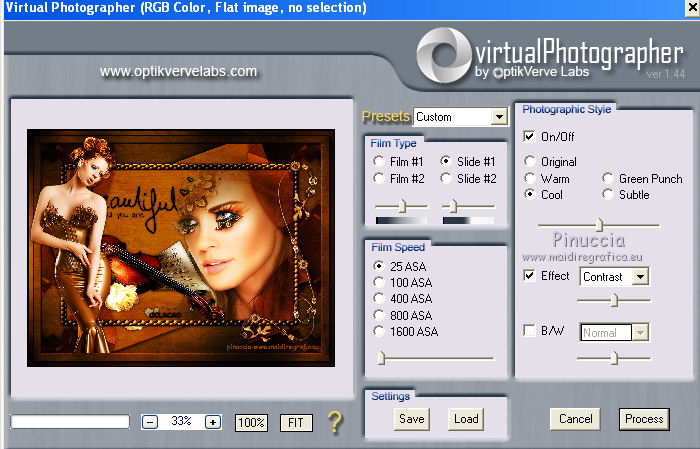Click the empty progress bar field
This screenshot has height=449, width=700.
click(x=70, y=422)
